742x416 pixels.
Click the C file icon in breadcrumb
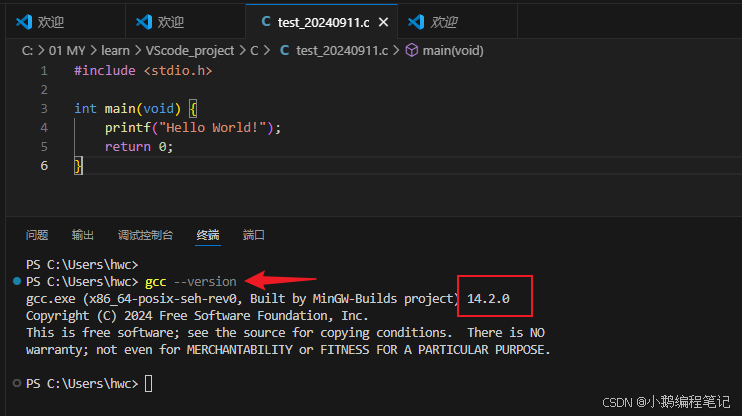(284, 51)
